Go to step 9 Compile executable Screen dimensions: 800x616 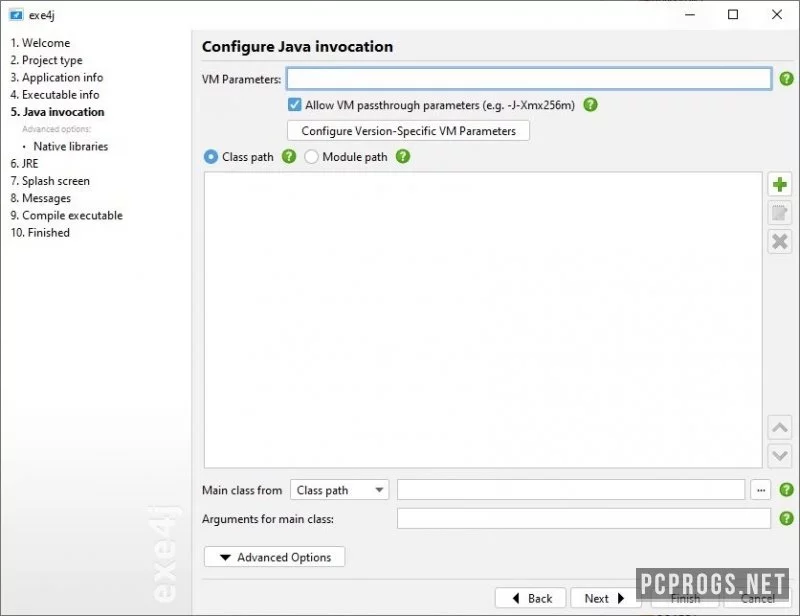67,215
